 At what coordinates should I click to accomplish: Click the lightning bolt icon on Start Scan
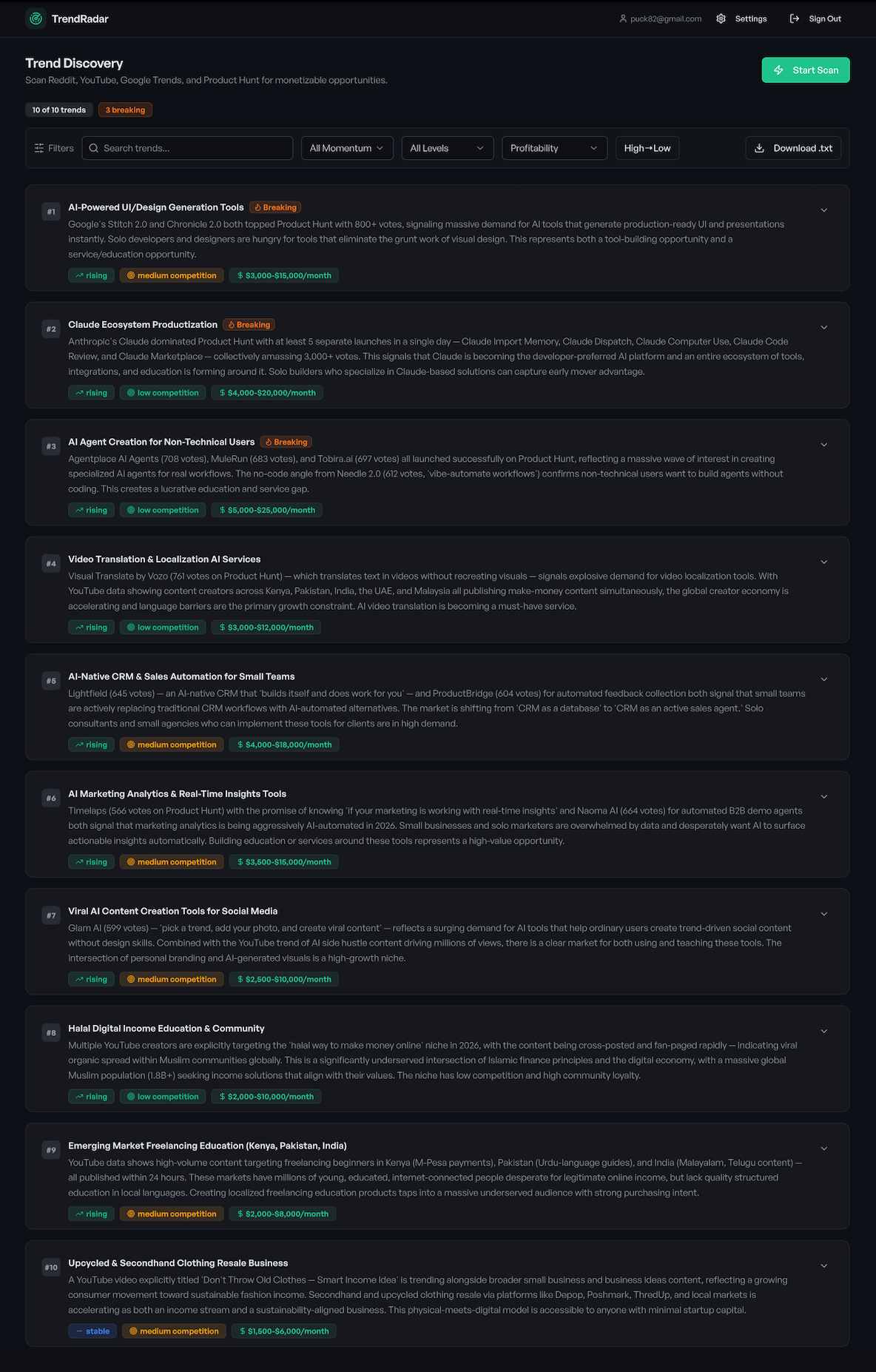(x=778, y=70)
